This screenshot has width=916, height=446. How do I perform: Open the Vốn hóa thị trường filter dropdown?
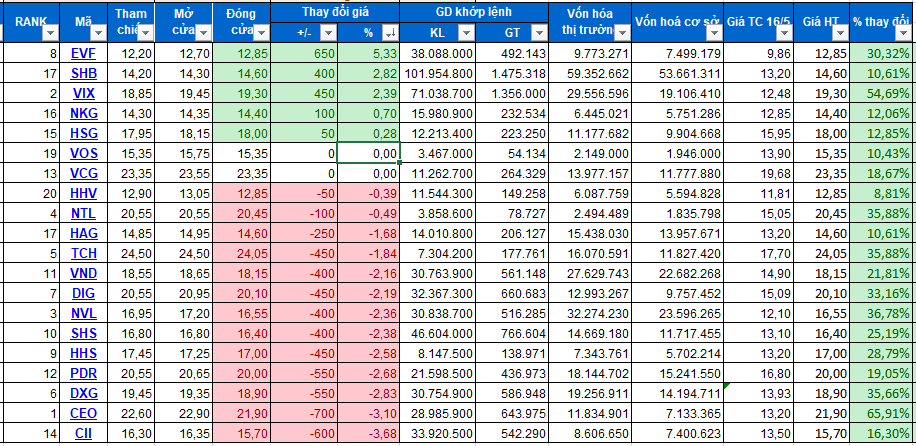point(623,33)
